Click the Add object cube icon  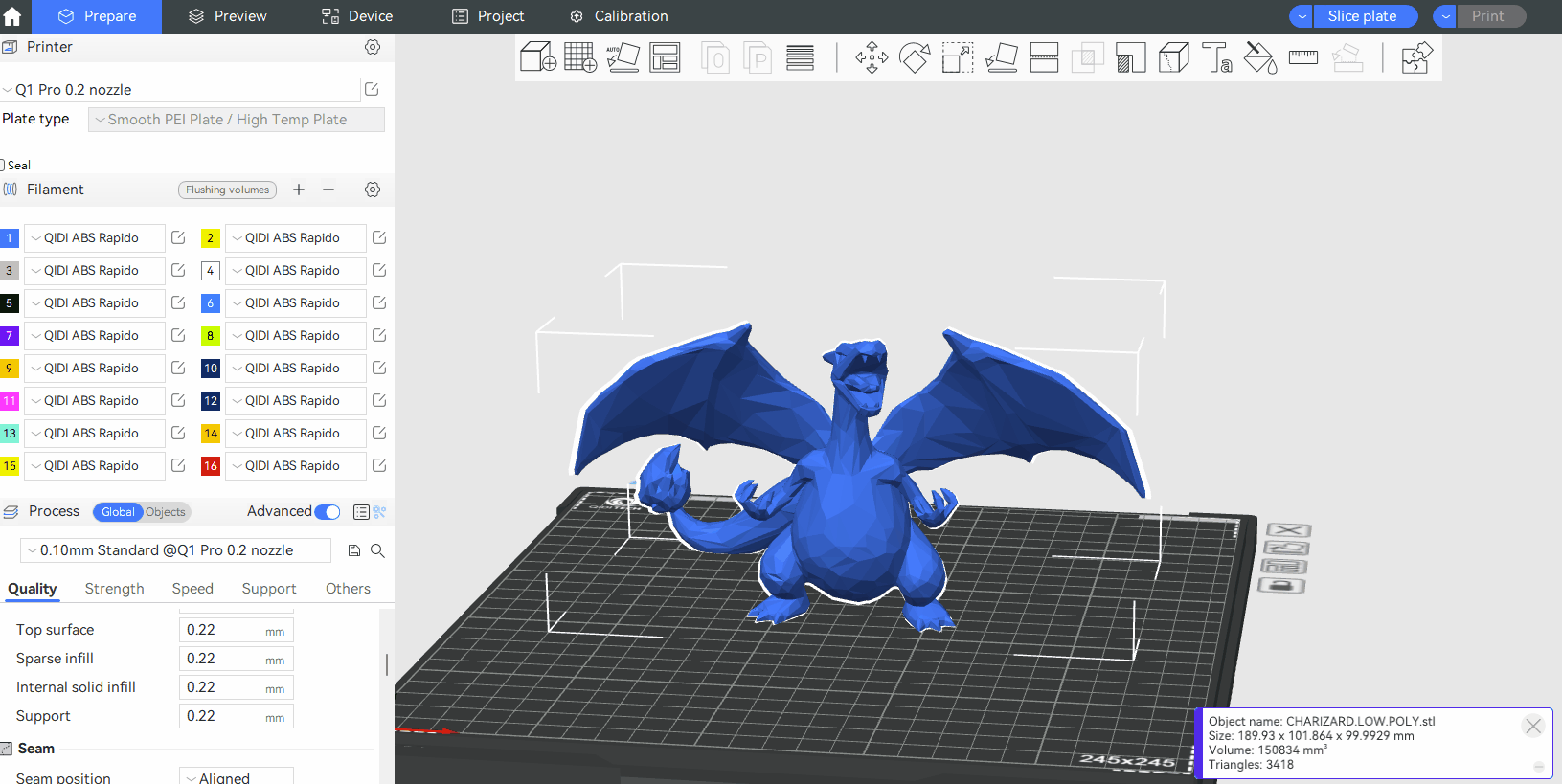click(x=537, y=57)
